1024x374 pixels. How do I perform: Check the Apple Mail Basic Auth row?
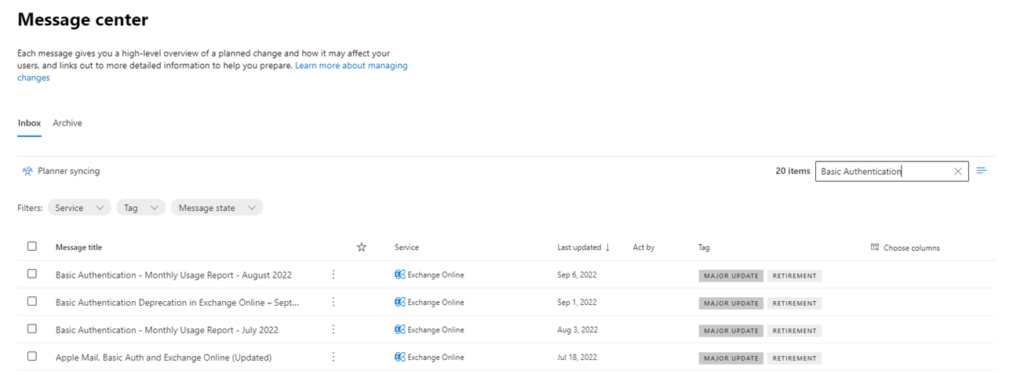(32, 356)
